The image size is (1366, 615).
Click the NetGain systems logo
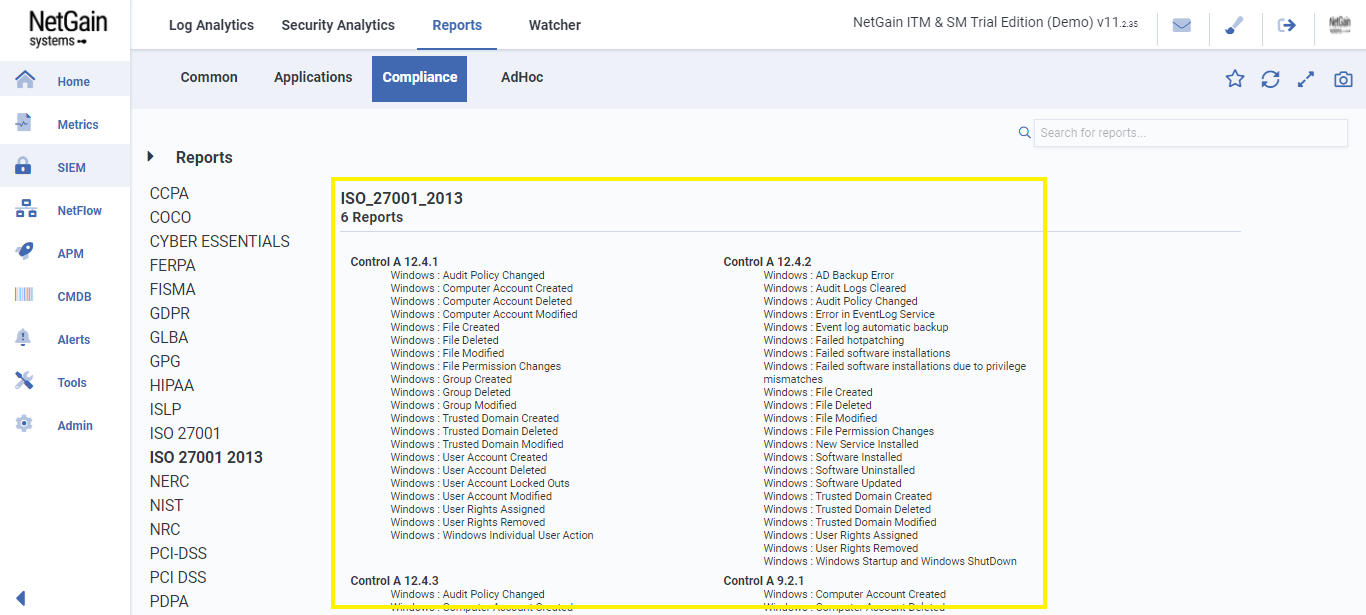(x=66, y=28)
